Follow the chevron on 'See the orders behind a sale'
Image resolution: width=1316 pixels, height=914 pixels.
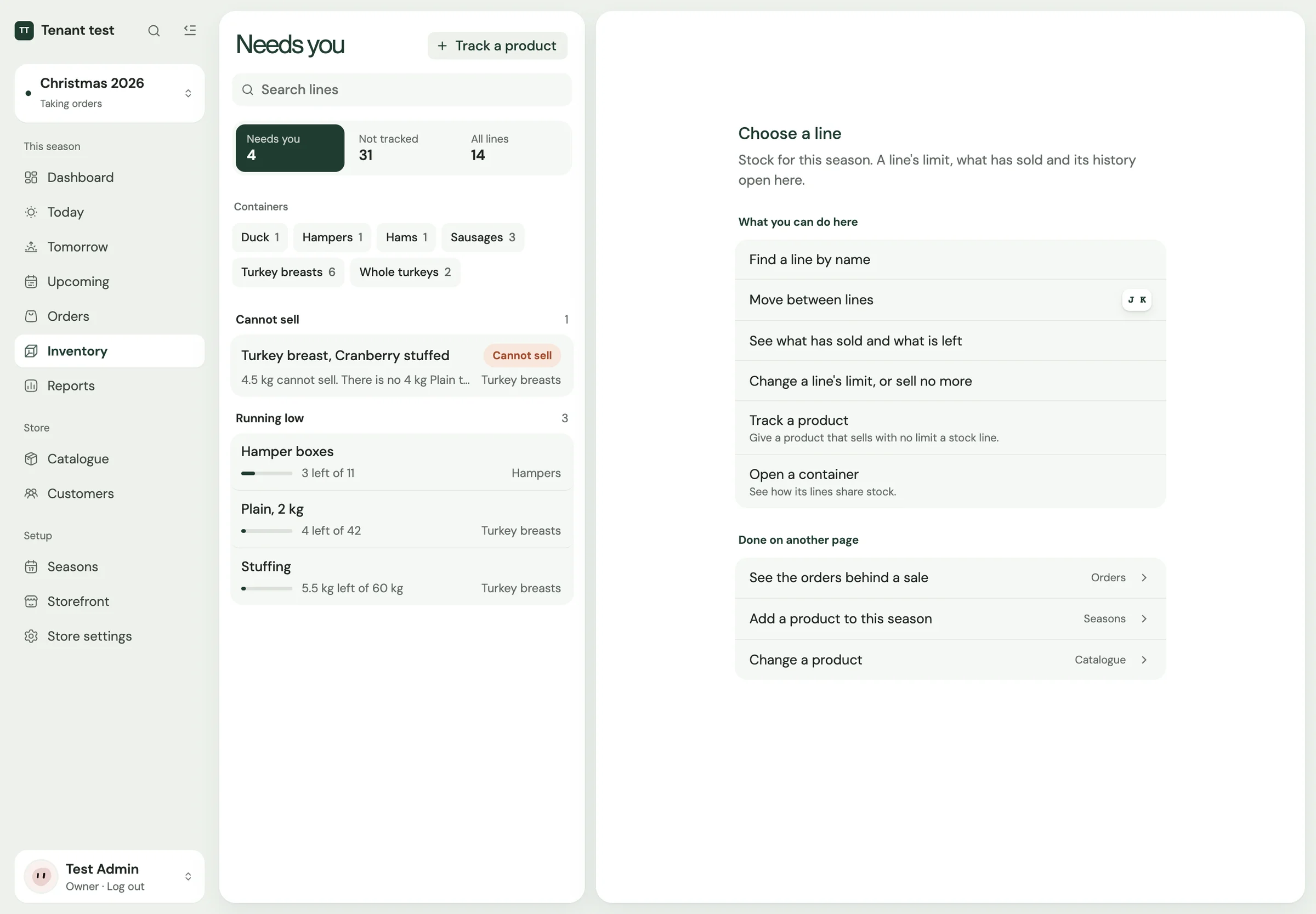(1144, 578)
